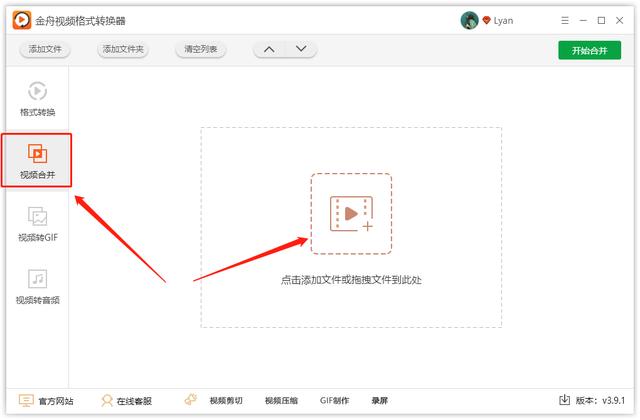The image size is (640, 420).
Task: Select the 视频合并 sidebar icon
Action: tap(38, 153)
